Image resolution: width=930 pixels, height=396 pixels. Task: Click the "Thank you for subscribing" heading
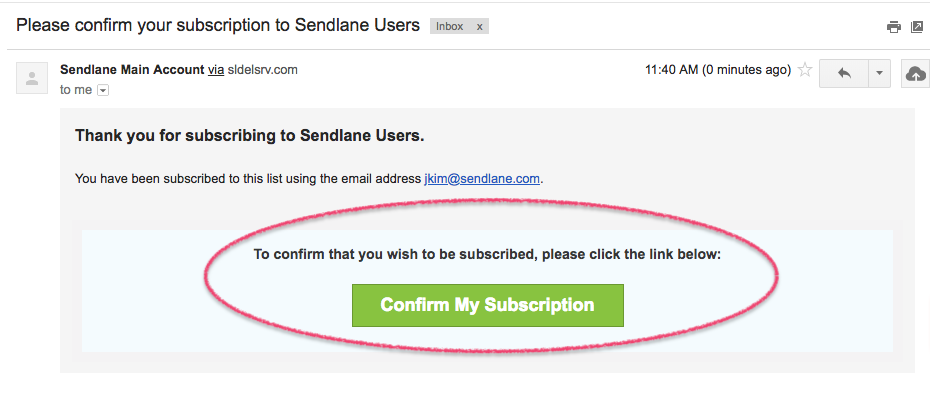[250, 136]
